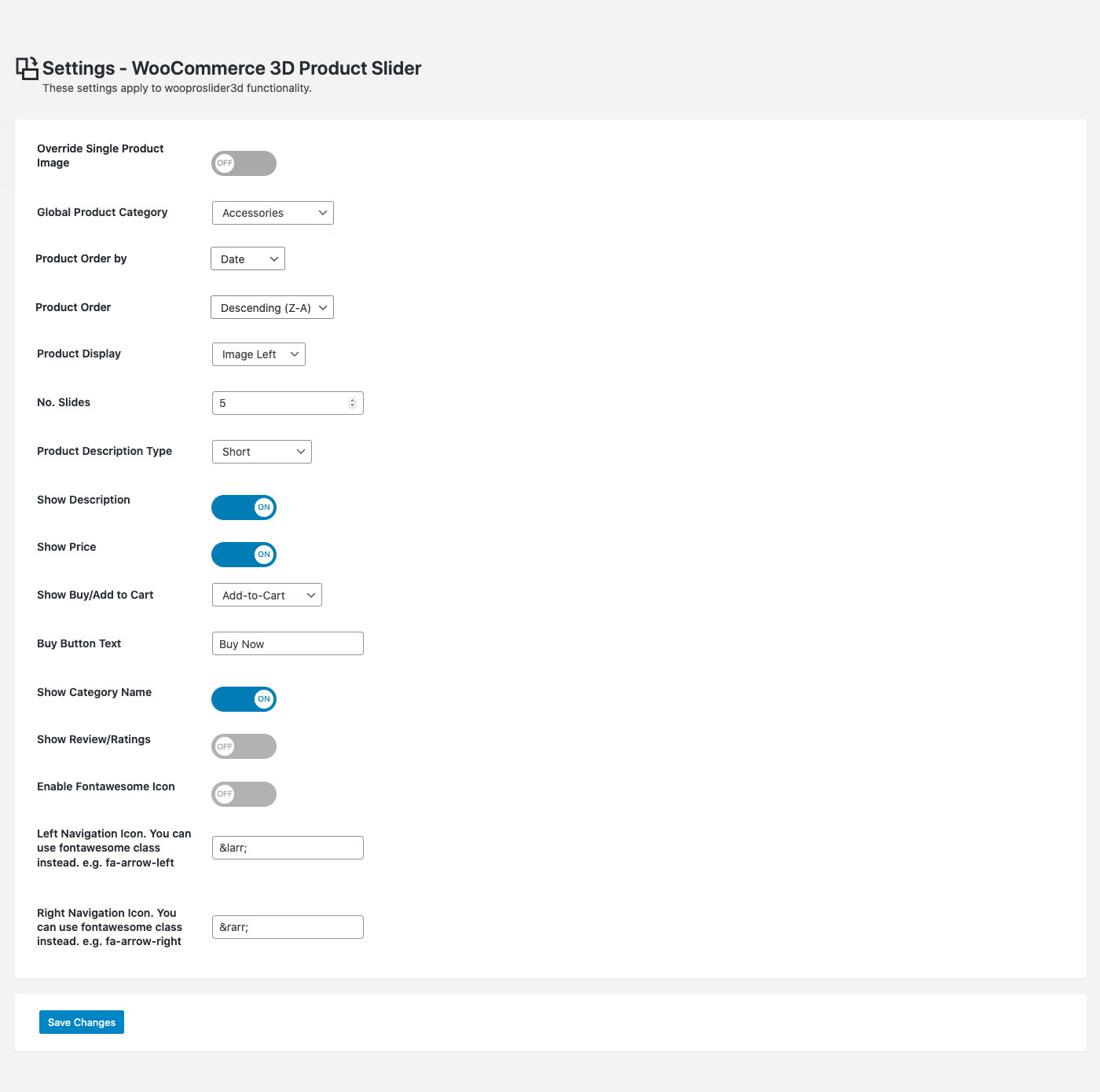Turn on Enable Fontawesome Icon toggle

(x=244, y=794)
